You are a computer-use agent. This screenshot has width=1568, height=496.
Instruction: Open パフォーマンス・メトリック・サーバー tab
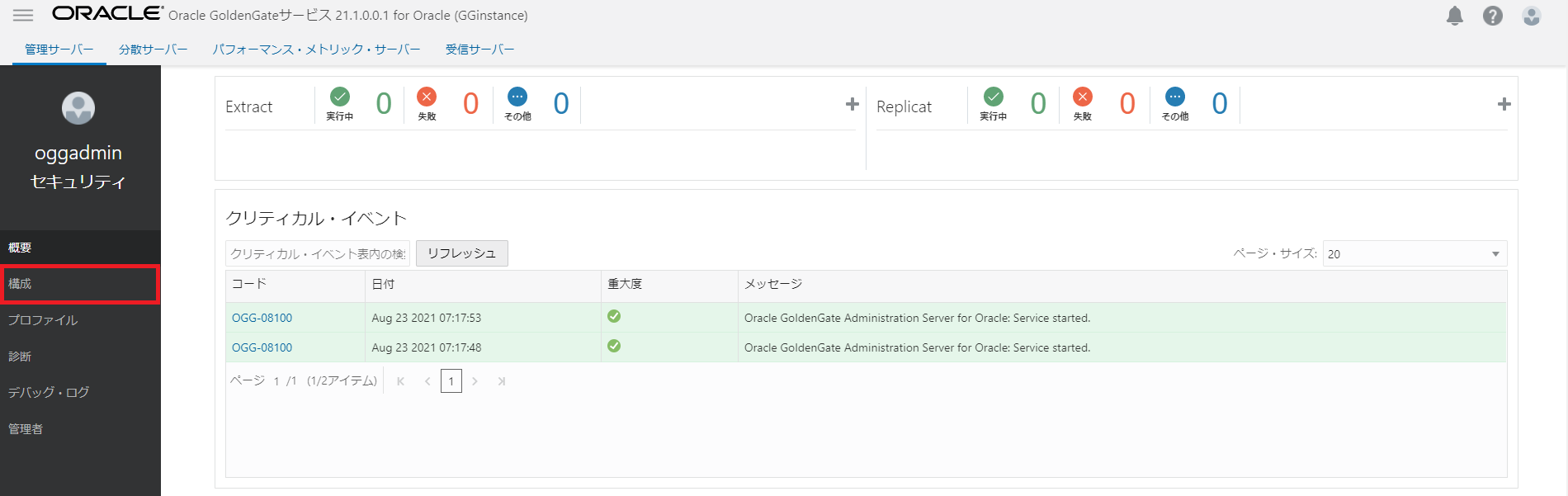pos(316,50)
